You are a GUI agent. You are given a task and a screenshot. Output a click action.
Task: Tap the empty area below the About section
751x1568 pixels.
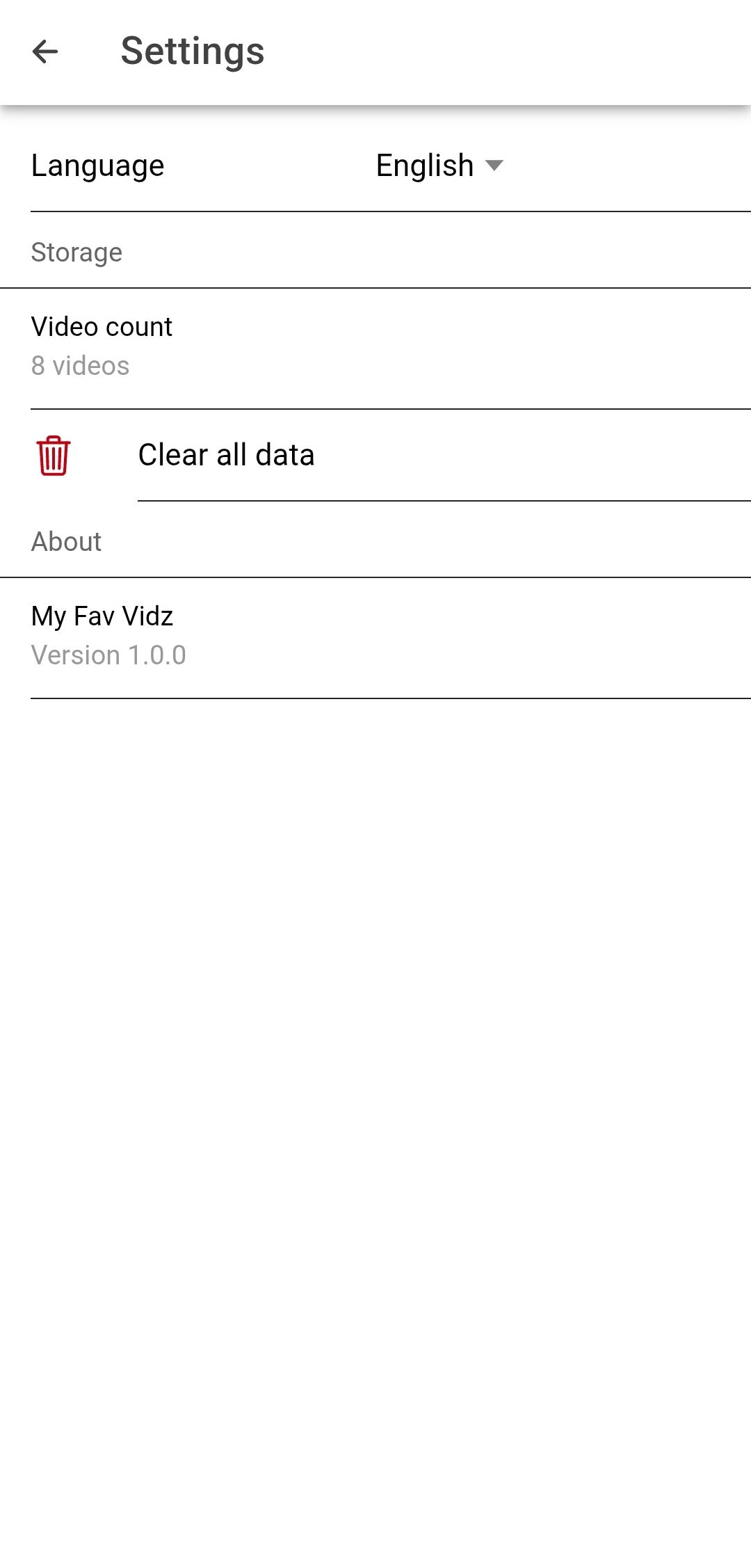[375, 1043]
